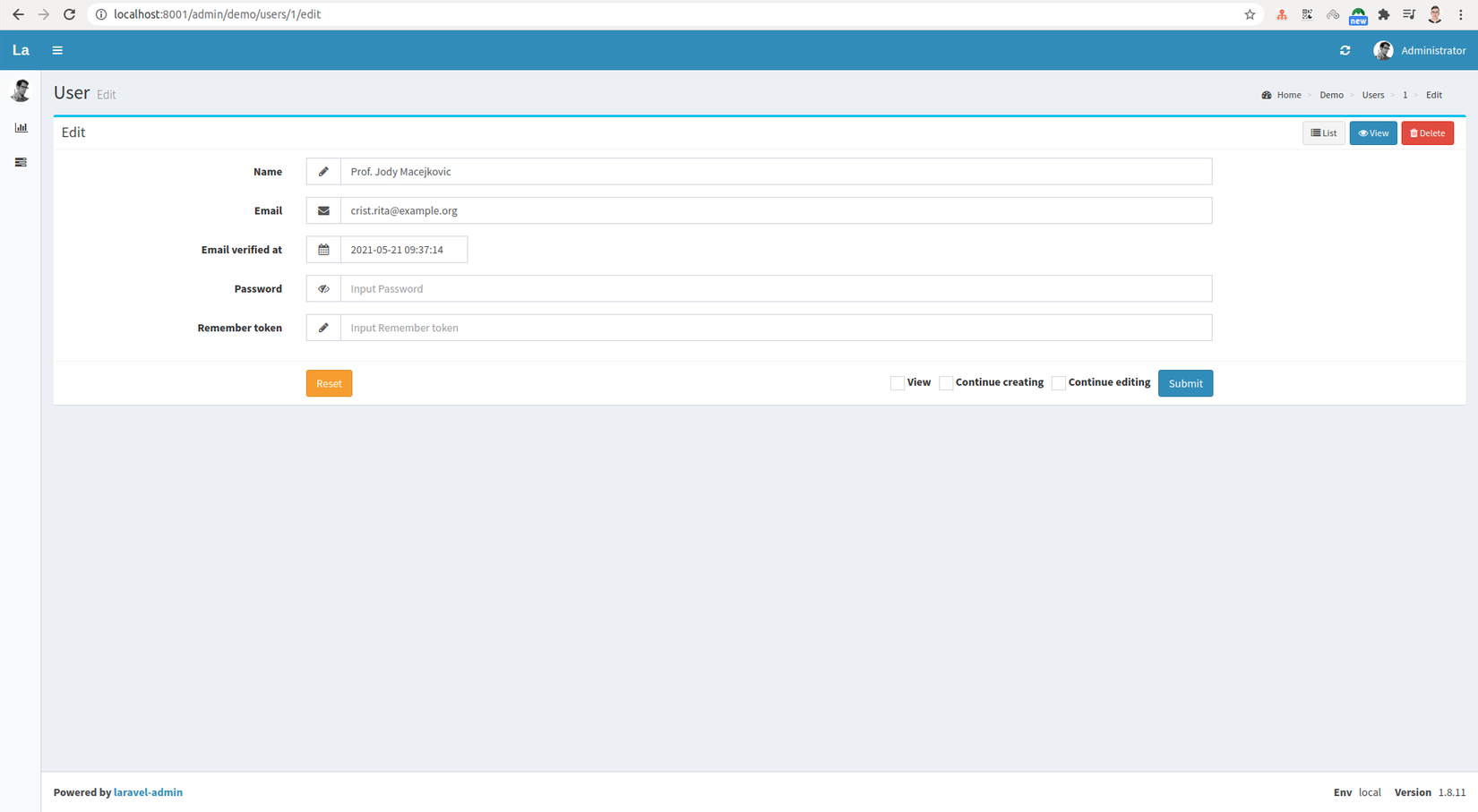Click the cloud extension icon in toolbar
This screenshot has width=1478, height=812.
click(1333, 14)
